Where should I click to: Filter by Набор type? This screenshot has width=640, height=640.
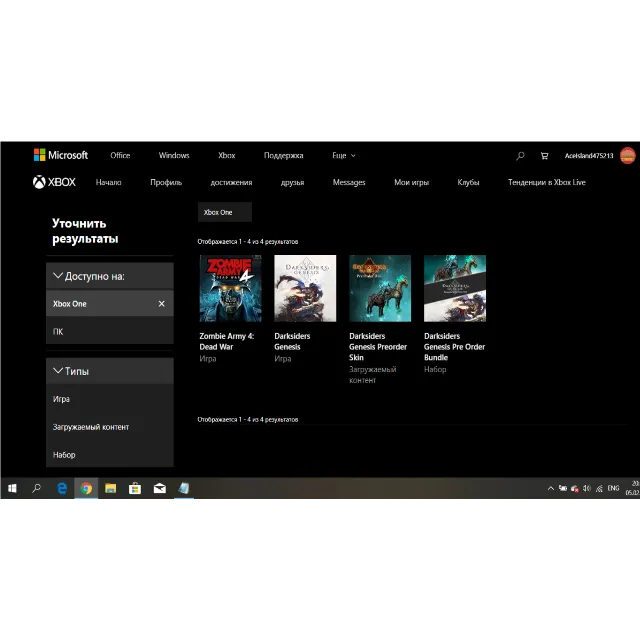click(110, 454)
